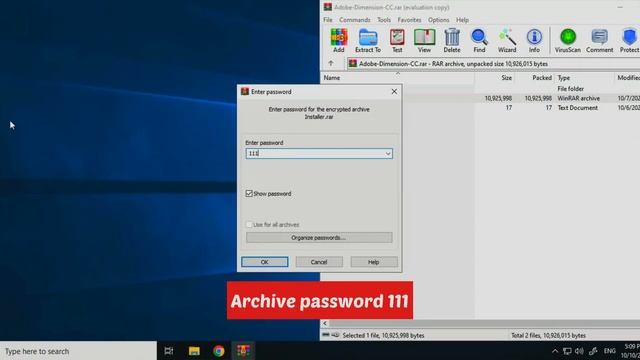
Task: Click the horizontal scrollbar left arrow
Action: click(x=325, y=323)
